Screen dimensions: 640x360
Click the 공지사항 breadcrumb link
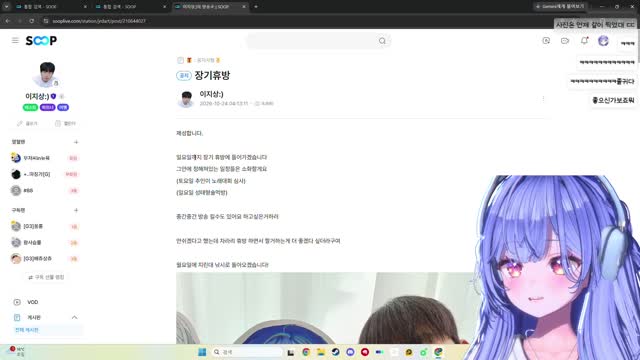[206, 60]
